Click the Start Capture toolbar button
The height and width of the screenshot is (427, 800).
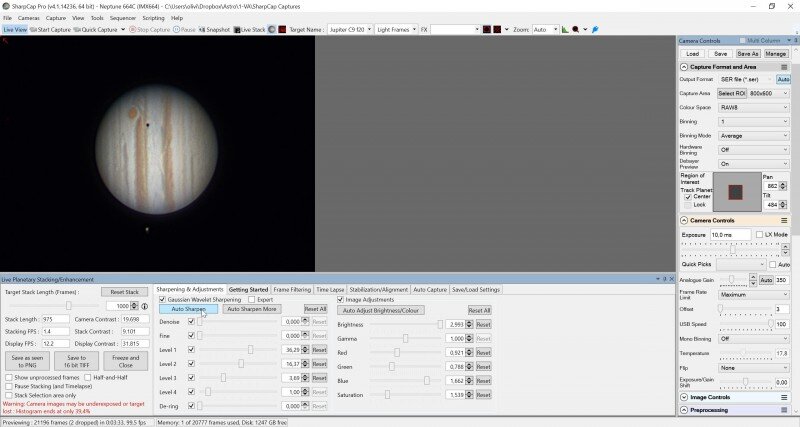point(51,30)
